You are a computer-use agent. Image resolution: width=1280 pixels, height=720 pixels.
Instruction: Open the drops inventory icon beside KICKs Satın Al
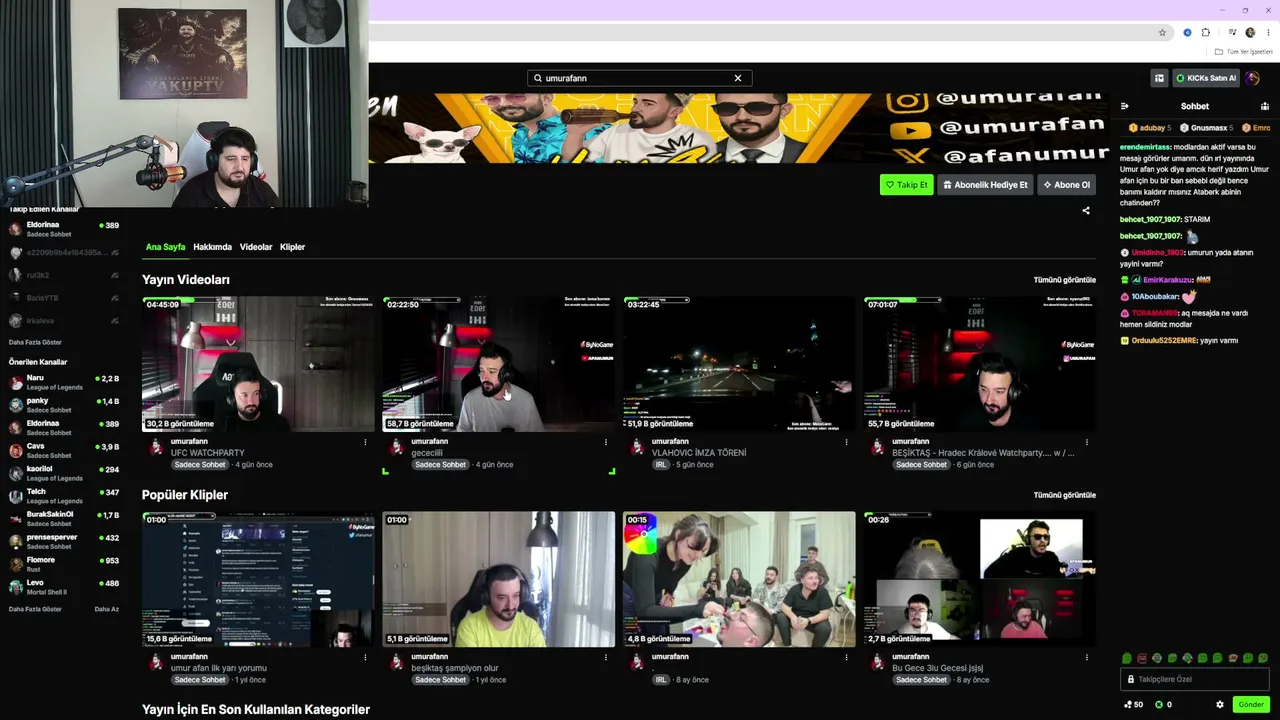pyautogui.click(x=1159, y=78)
